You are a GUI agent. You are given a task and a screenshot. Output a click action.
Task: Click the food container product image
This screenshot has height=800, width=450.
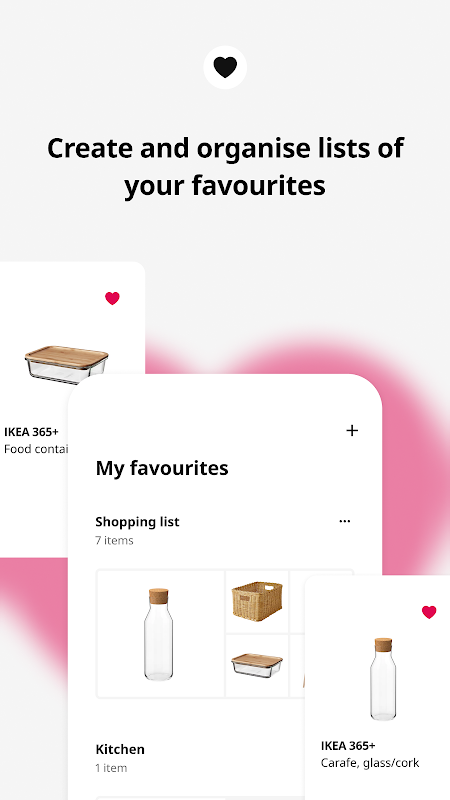pyautogui.click(x=66, y=364)
